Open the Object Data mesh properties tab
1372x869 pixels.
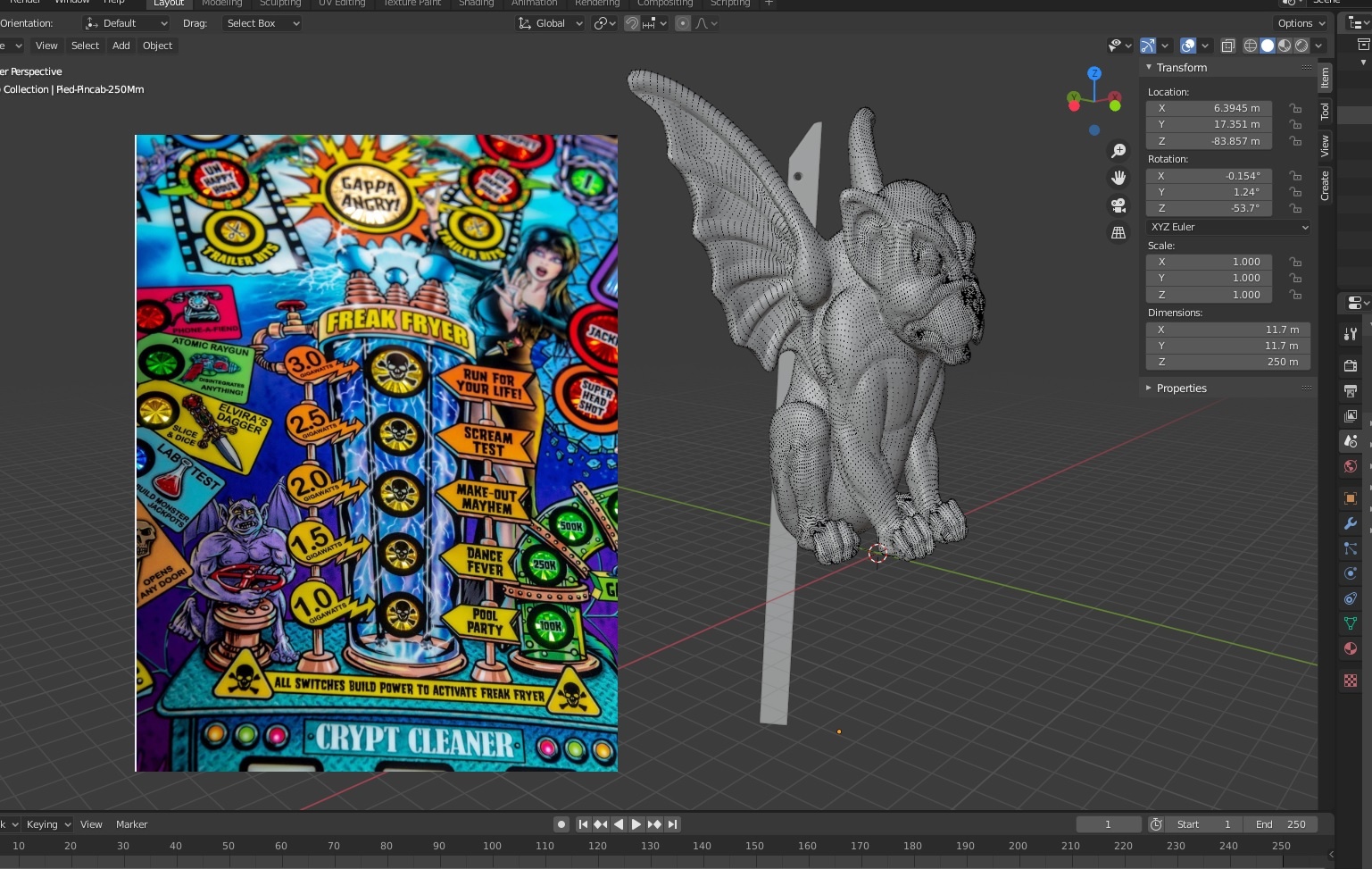click(1350, 623)
